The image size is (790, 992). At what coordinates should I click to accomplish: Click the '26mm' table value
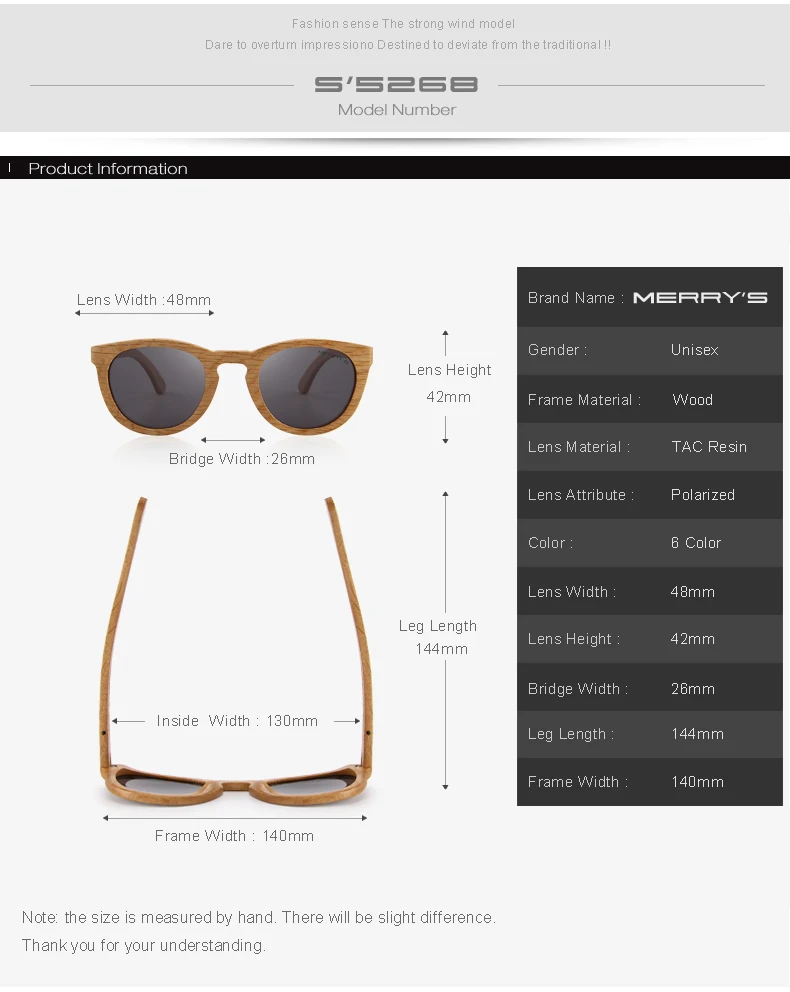(x=693, y=688)
